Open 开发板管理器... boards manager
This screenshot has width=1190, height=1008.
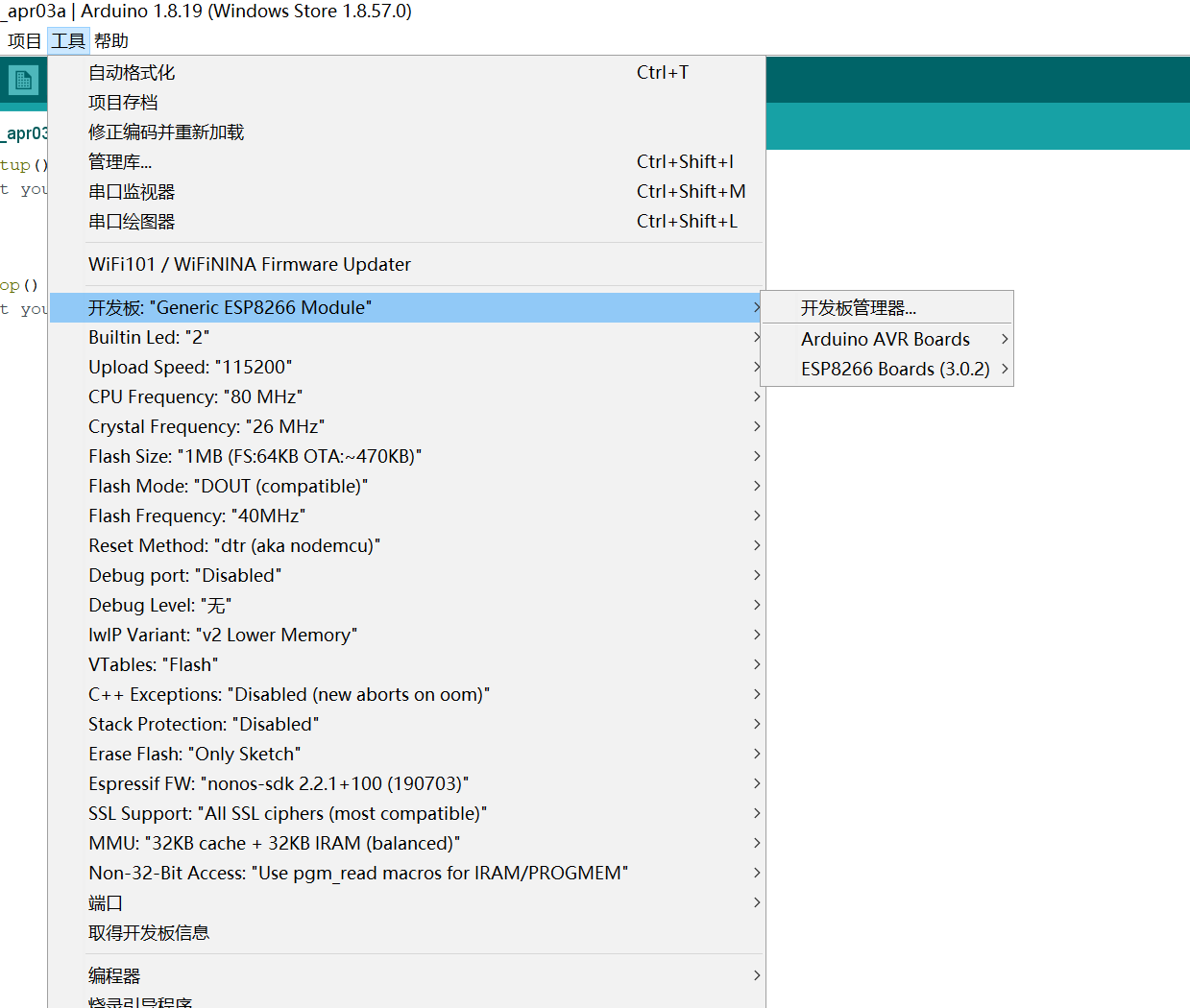pos(886,307)
